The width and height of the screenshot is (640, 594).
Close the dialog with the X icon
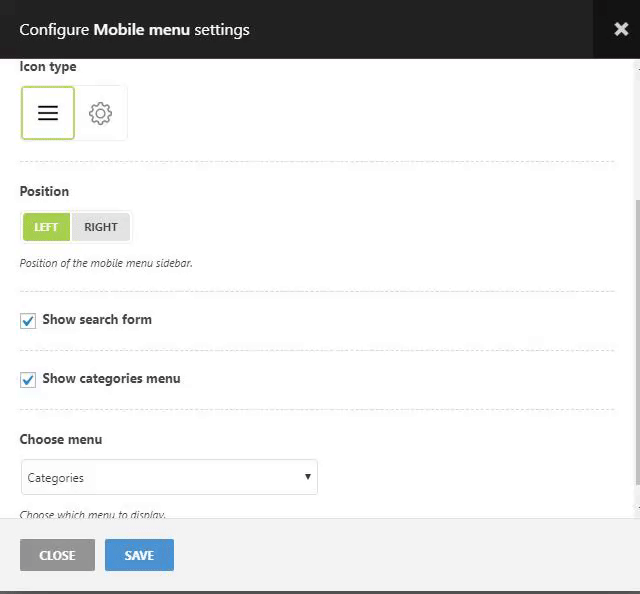pos(621,29)
